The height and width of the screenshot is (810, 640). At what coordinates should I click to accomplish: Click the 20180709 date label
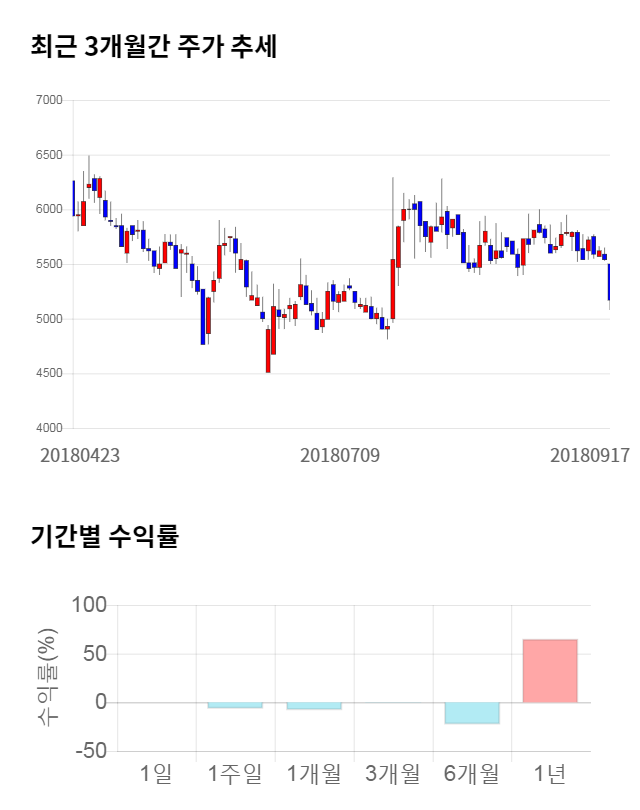click(340, 454)
